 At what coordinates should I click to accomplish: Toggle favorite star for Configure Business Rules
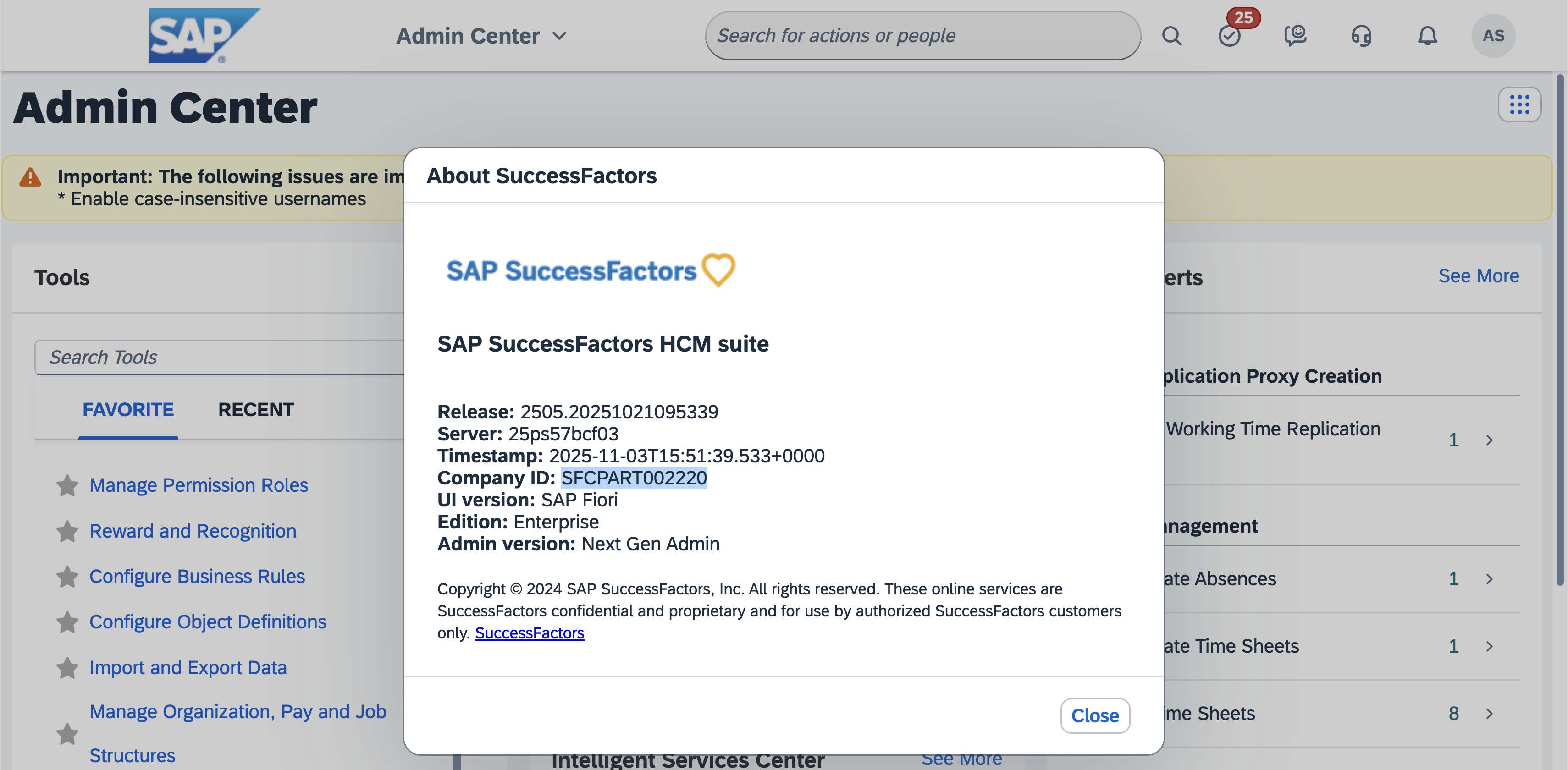[x=67, y=577]
